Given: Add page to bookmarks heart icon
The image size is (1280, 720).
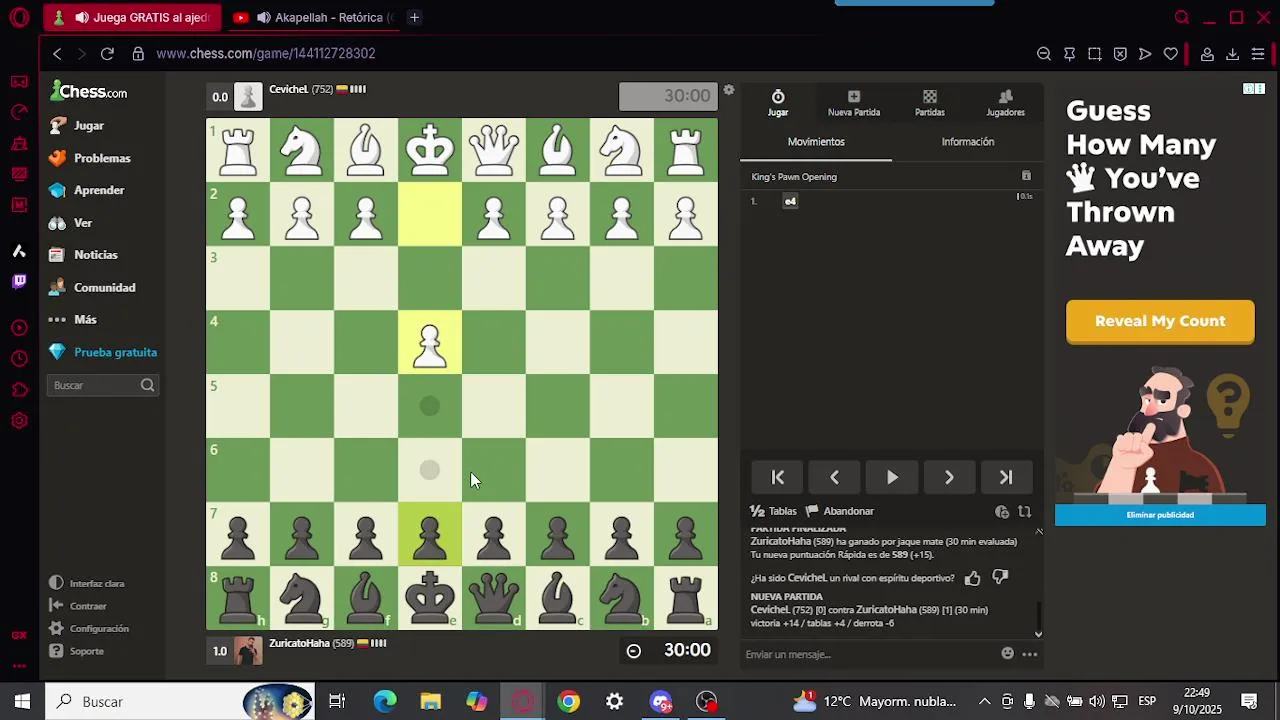Looking at the screenshot, I should point(1171,53).
